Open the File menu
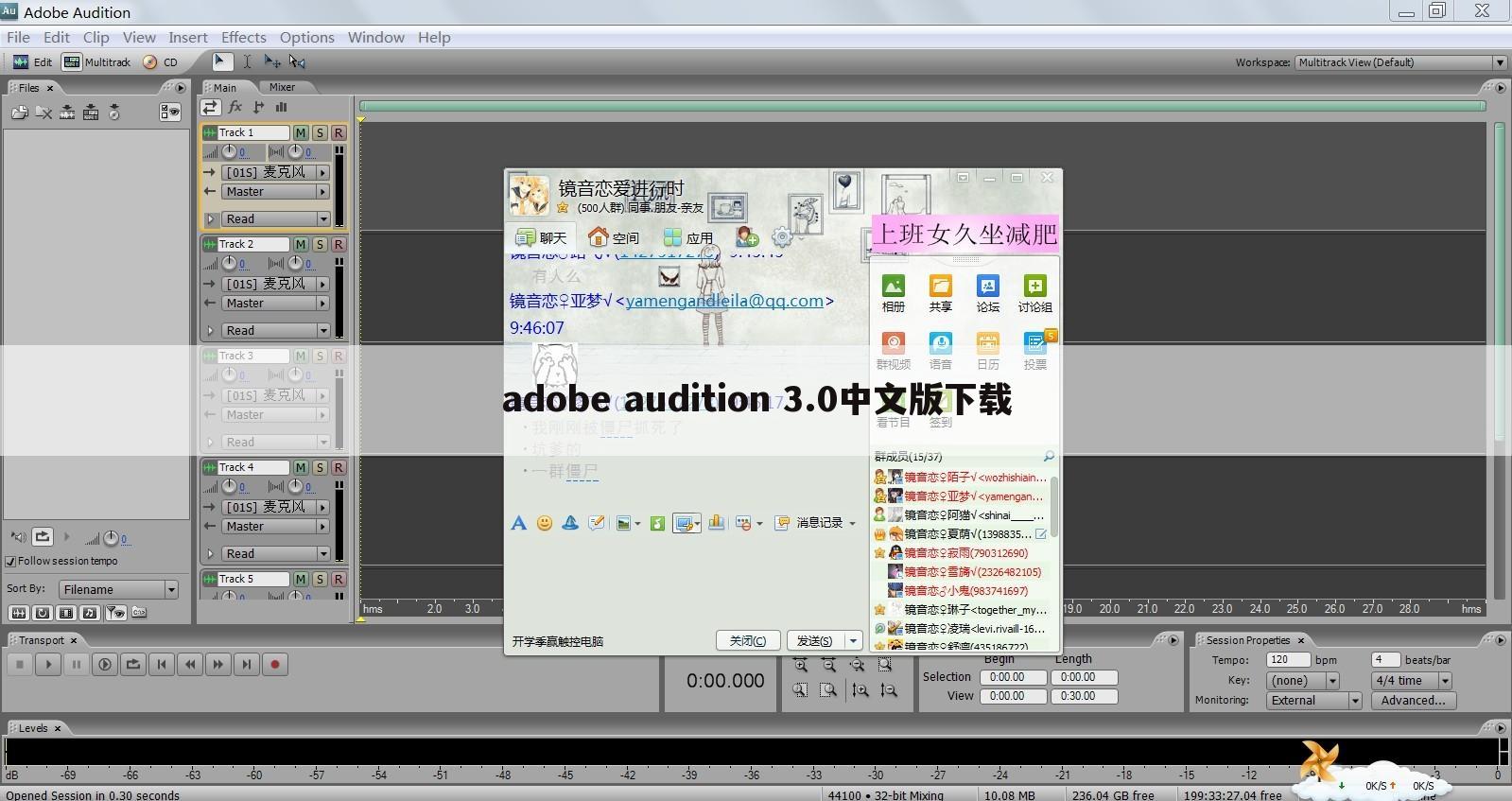 (x=18, y=37)
